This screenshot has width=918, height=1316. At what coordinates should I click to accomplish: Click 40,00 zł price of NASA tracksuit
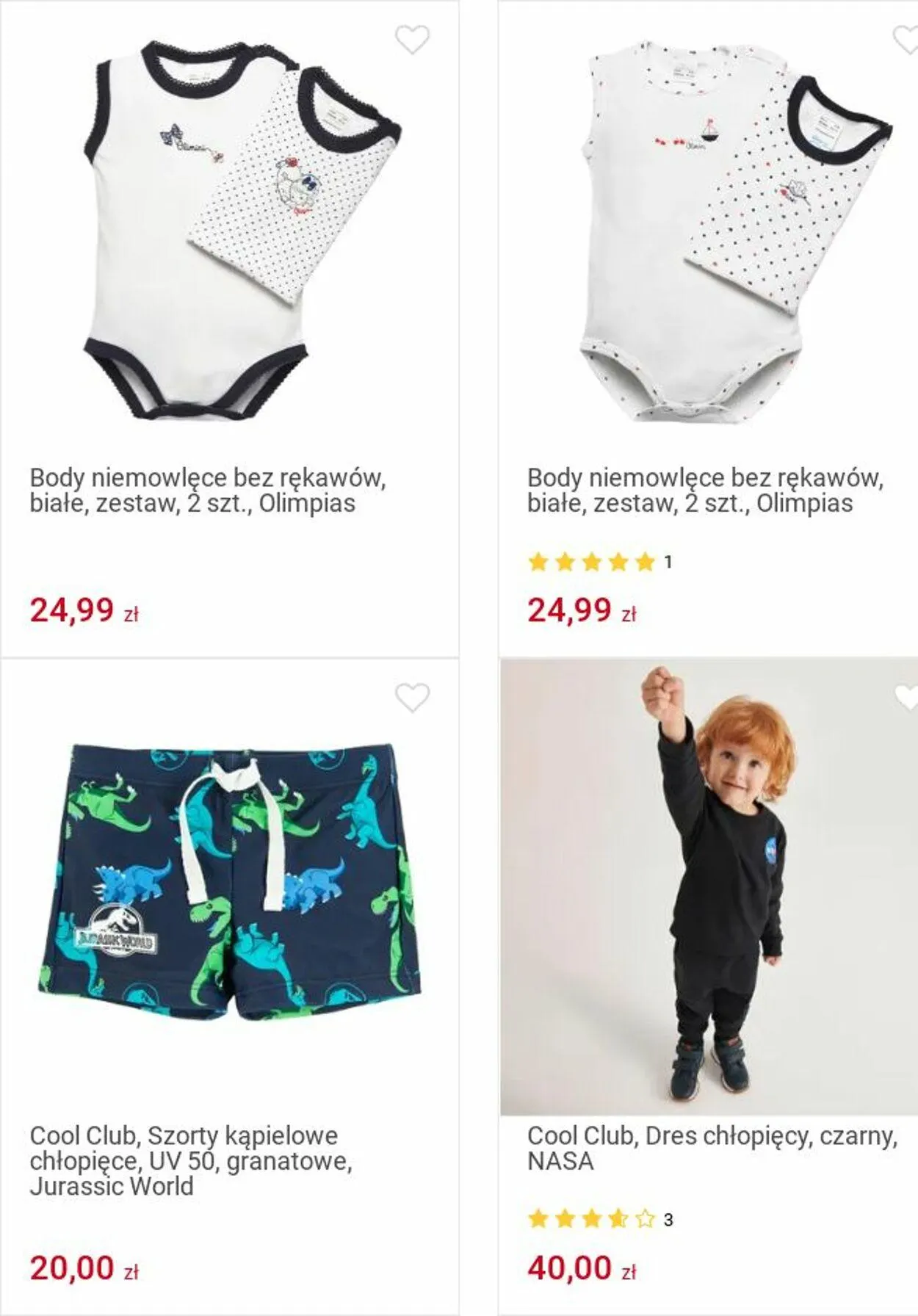[582, 1268]
